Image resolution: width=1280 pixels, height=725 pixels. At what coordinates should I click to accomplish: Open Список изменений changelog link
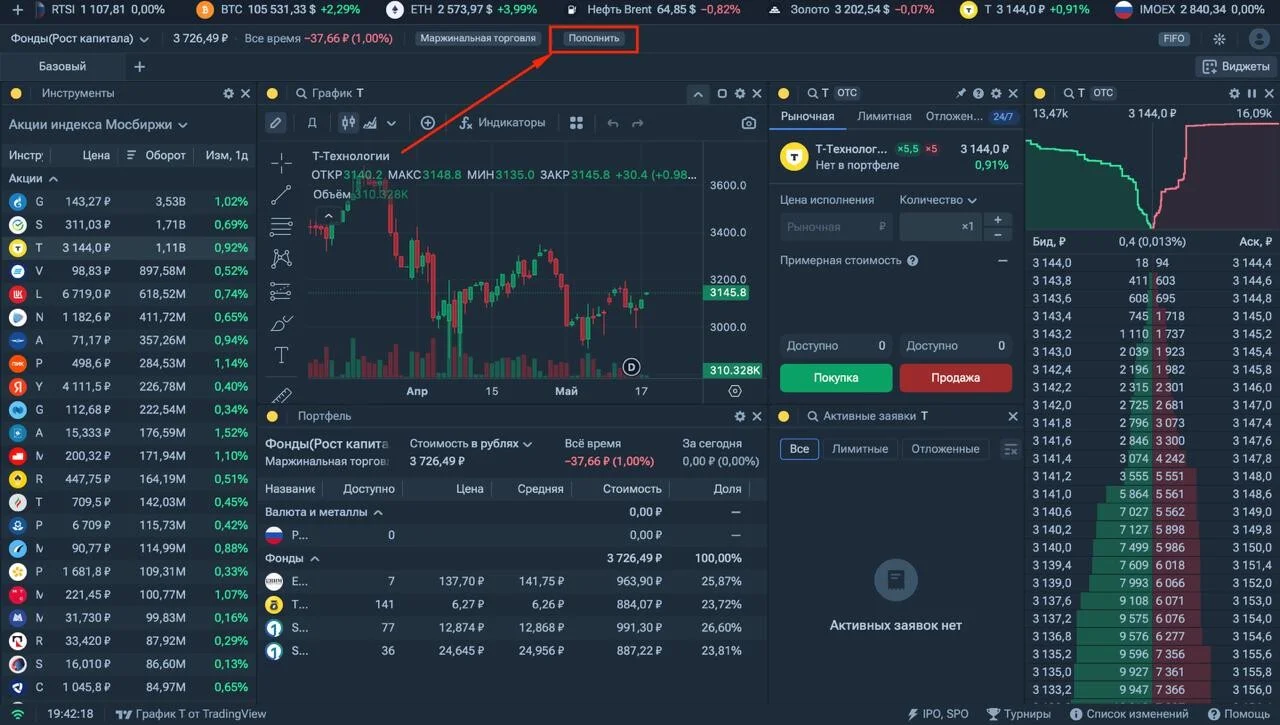tap(1128, 714)
